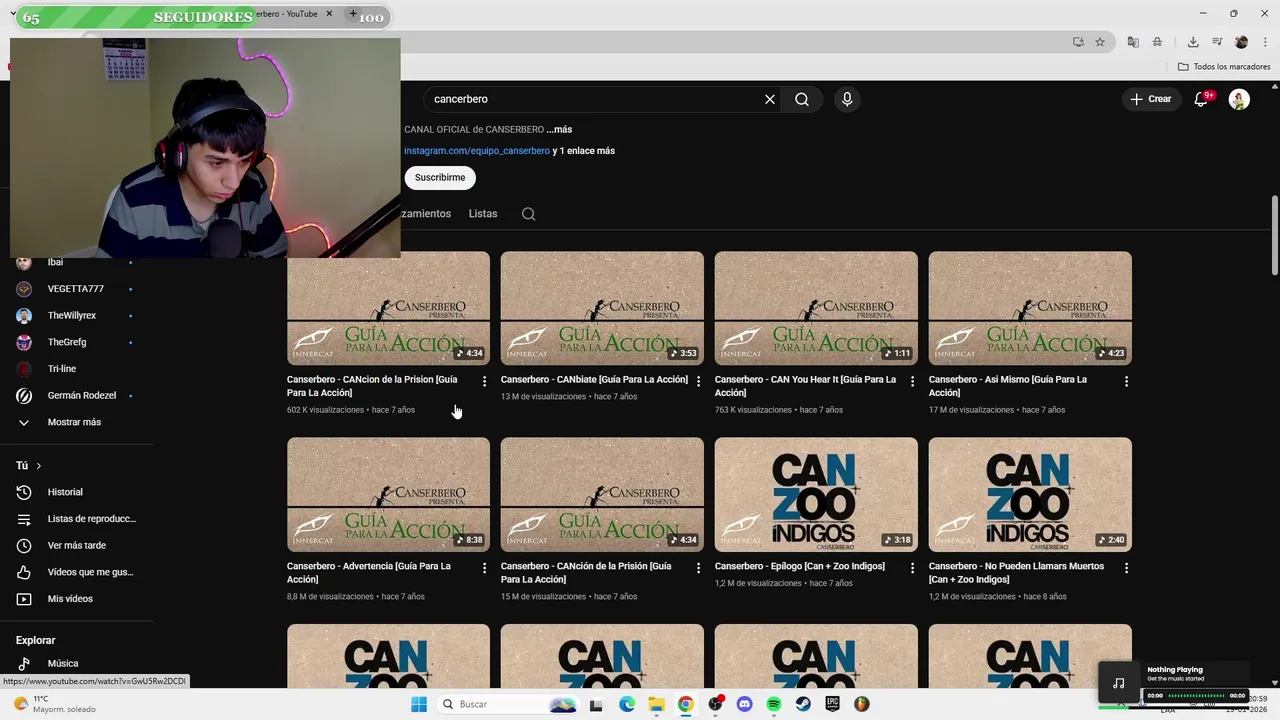
Task: Open Todos los marcadores bookmarks folder
Action: [x=1224, y=67]
